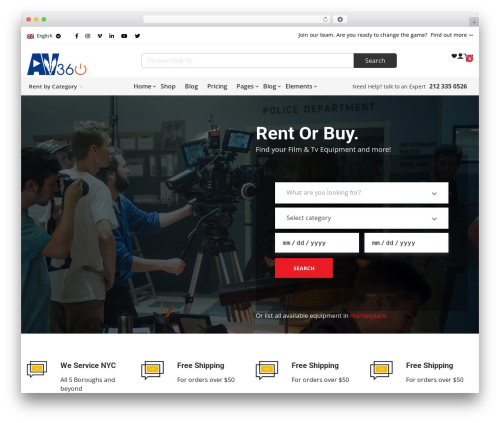The width and height of the screenshot is (500, 423).
Task: Follow the 'Find out more' link
Action: [452, 35]
